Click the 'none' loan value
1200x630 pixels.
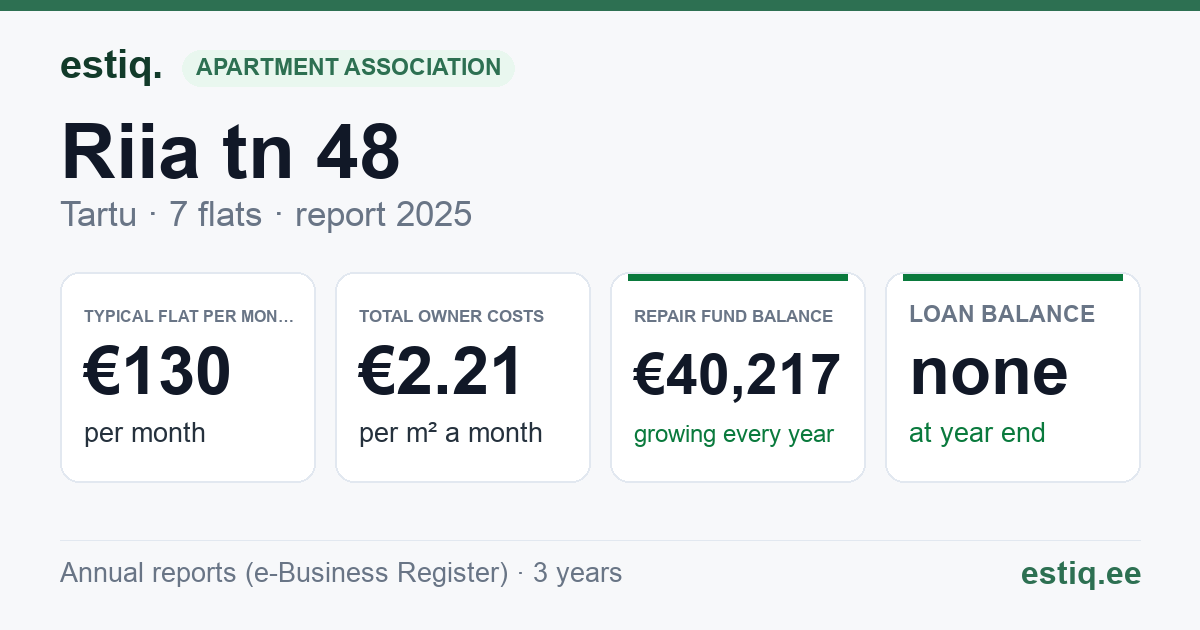tap(989, 372)
